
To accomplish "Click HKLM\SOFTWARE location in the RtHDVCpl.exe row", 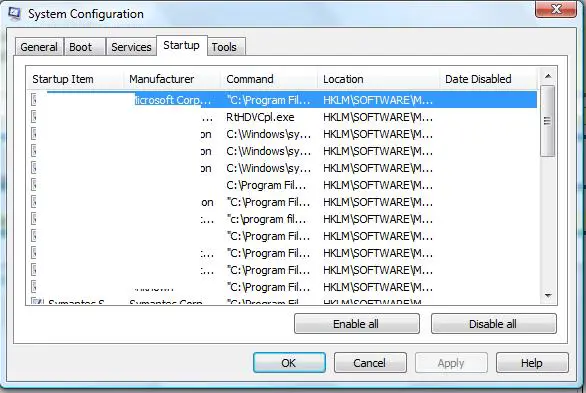I will [x=378, y=117].
